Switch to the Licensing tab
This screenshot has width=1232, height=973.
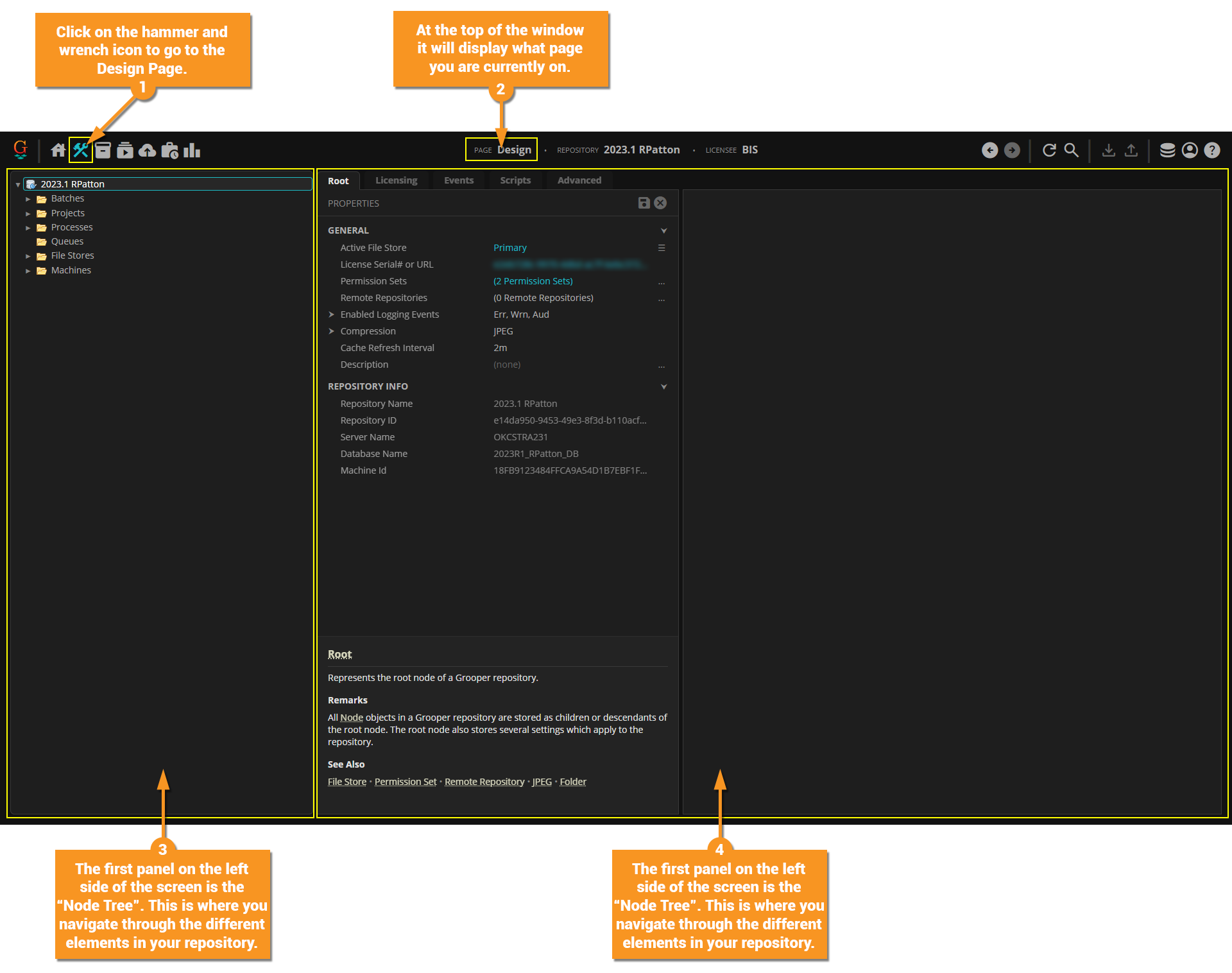click(x=396, y=180)
